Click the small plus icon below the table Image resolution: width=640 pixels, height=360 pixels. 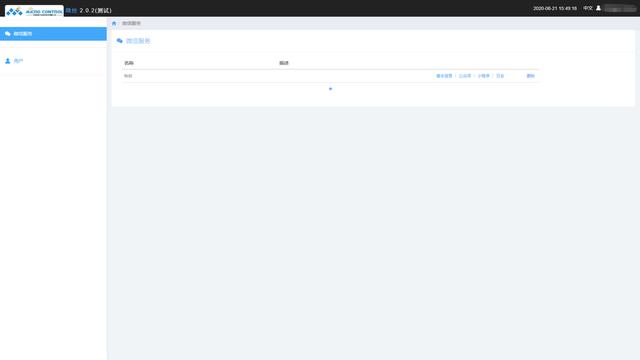click(x=331, y=89)
